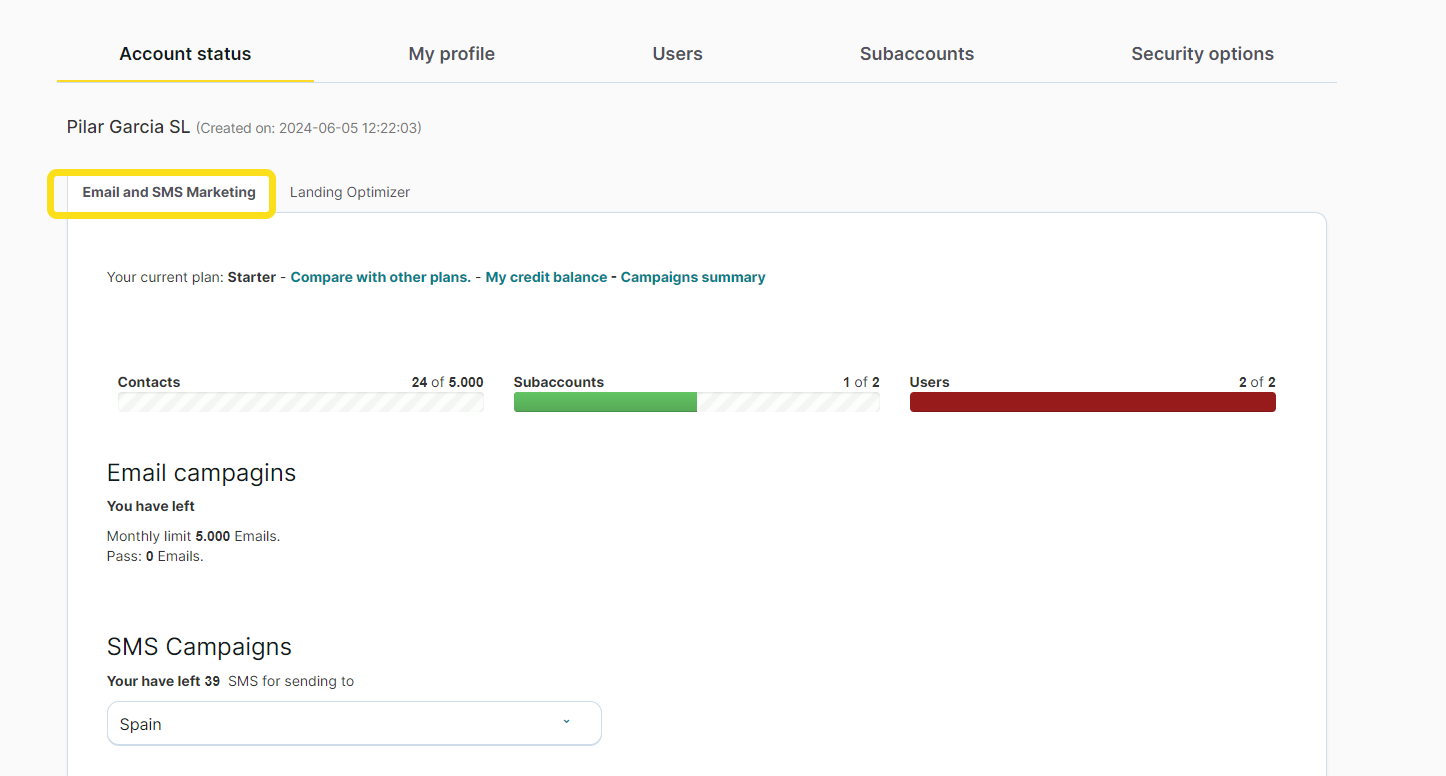Click the Pilar Garcia SL account name
Image resolution: width=1446 pixels, height=776 pixels.
[x=128, y=127]
